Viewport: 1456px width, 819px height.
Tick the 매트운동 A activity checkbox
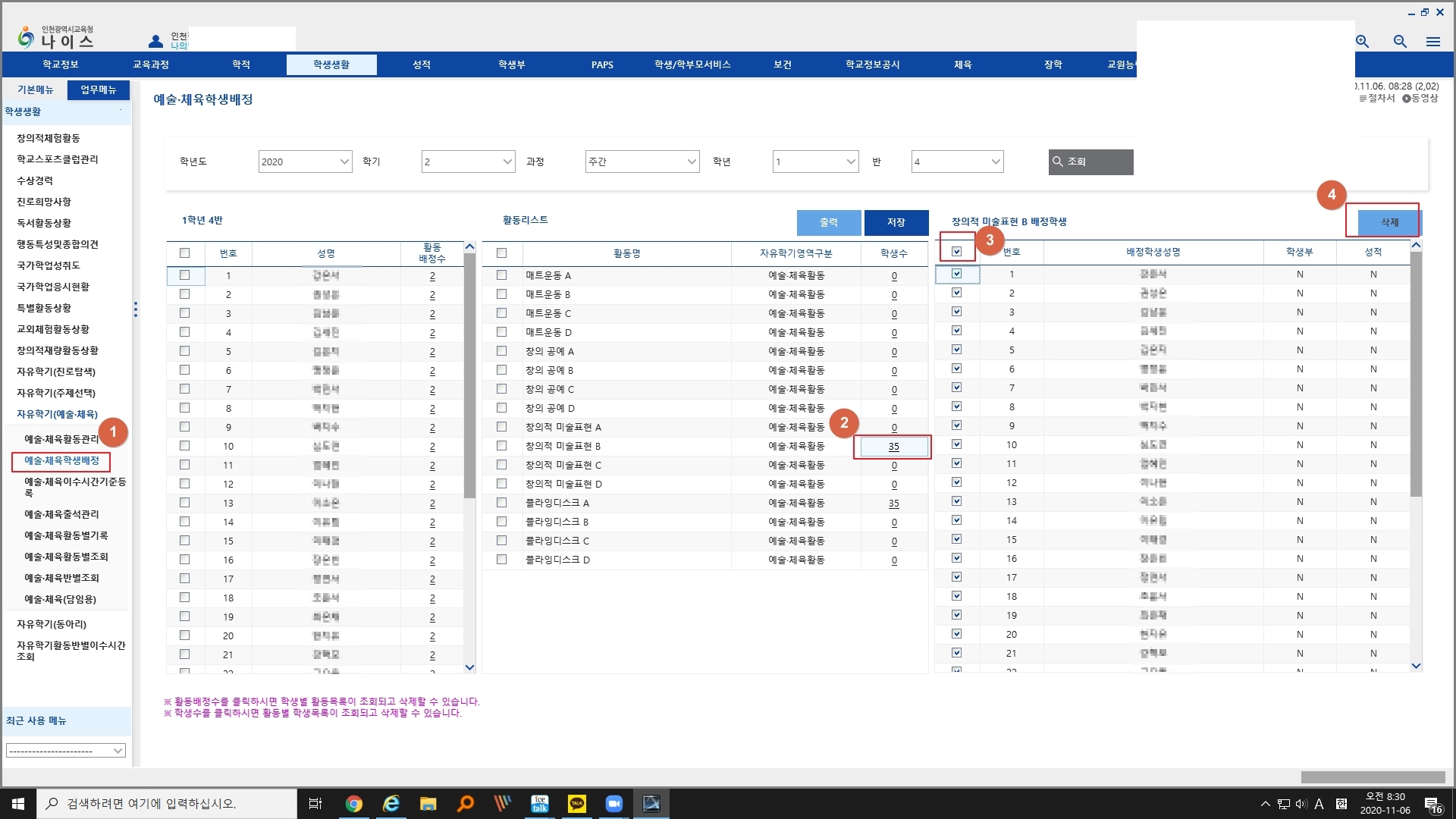501,275
